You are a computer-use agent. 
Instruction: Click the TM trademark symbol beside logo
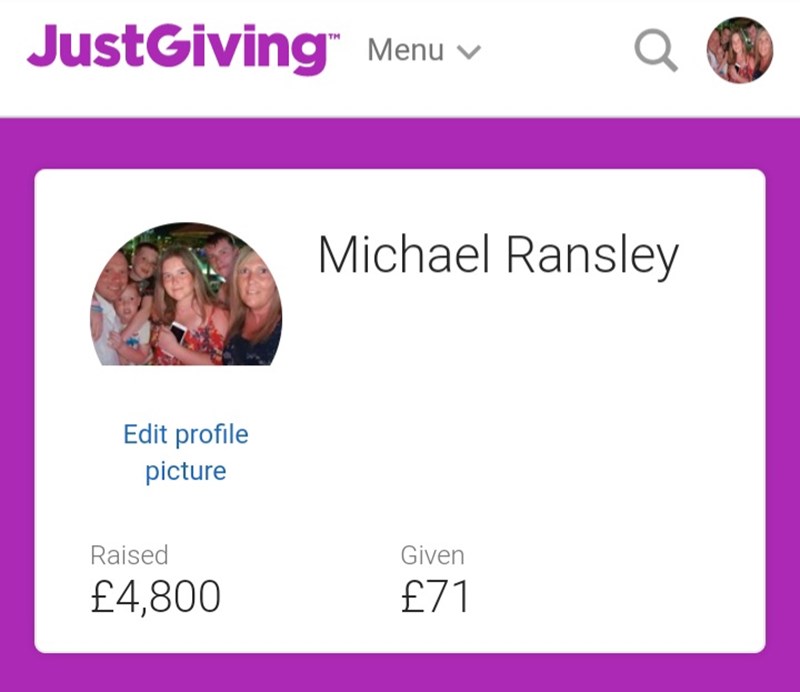[x=334, y=37]
